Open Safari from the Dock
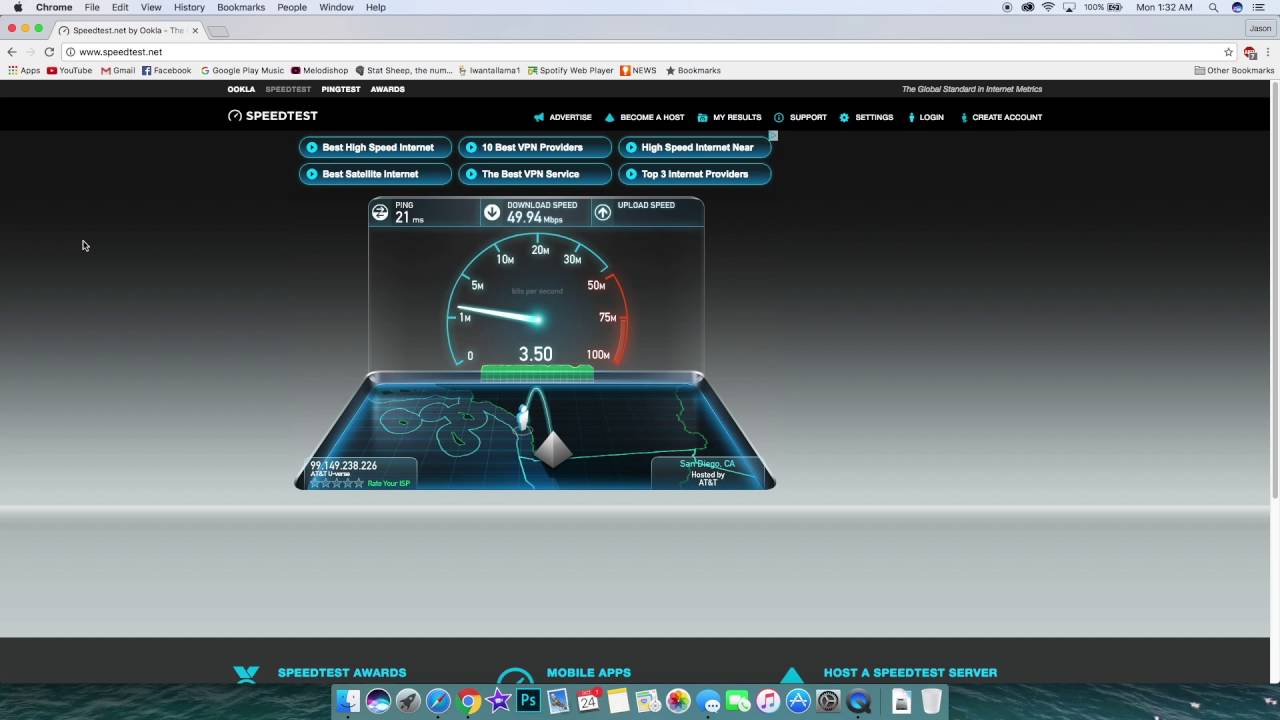 pyautogui.click(x=438, y=701)
